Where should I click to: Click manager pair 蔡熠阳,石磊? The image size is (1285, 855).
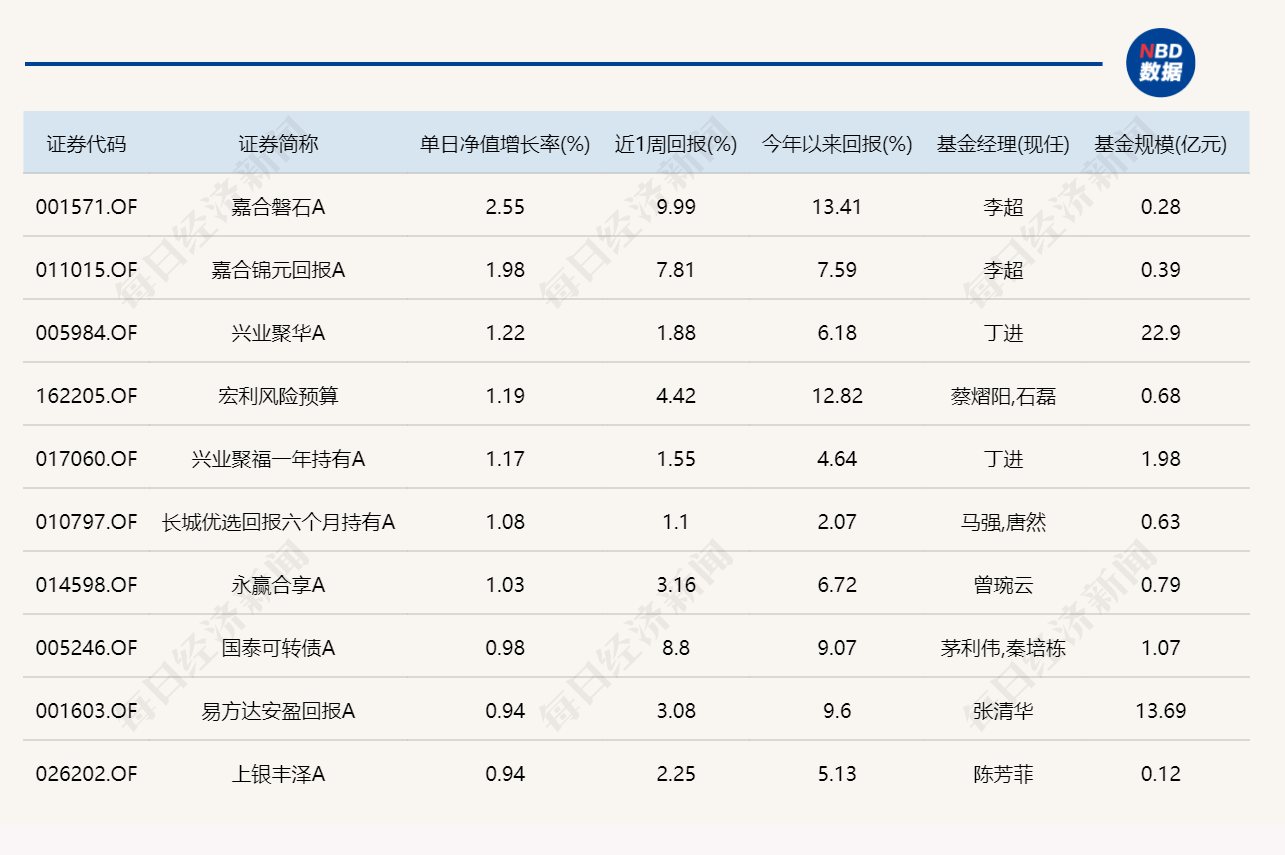pos(1004,395)
